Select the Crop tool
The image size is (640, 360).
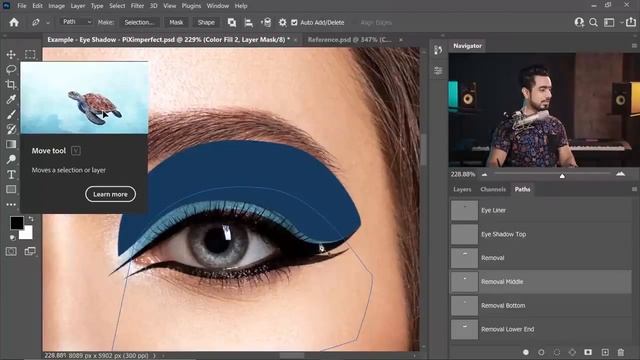pyautogui.click(x=11, y=84)
